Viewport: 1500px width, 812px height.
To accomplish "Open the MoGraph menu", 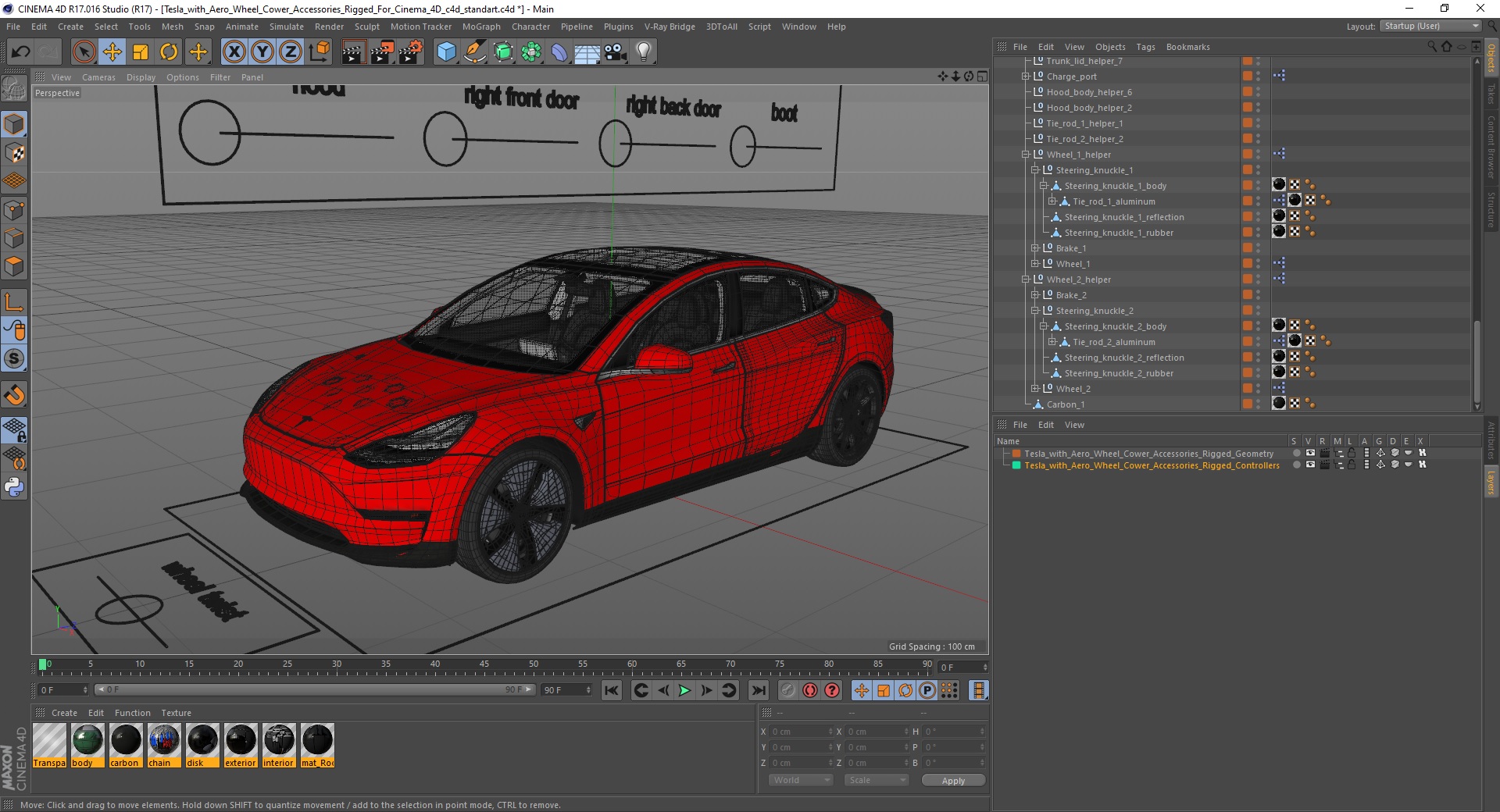I will click(x=481, y=27).
